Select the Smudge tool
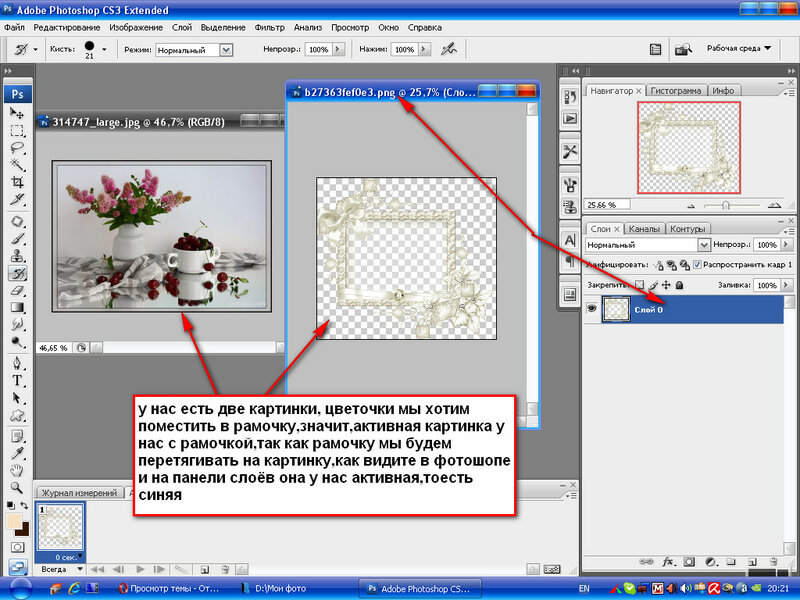 point(17,324)
